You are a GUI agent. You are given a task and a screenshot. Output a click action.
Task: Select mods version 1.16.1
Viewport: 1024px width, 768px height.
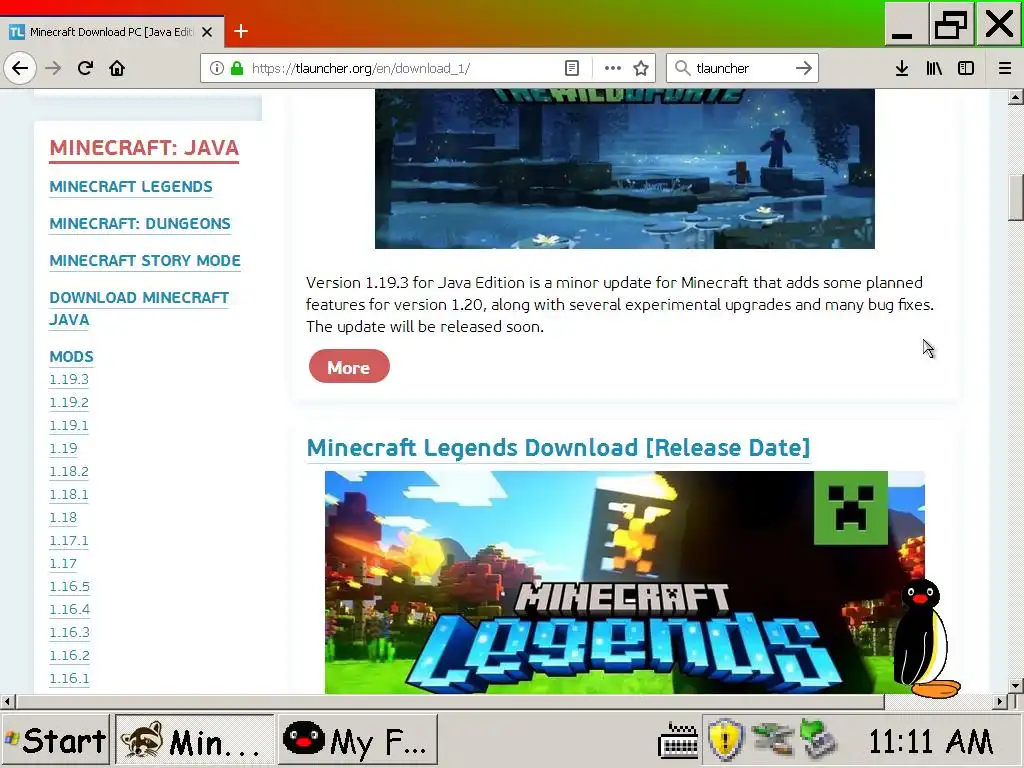click(70, 679)
